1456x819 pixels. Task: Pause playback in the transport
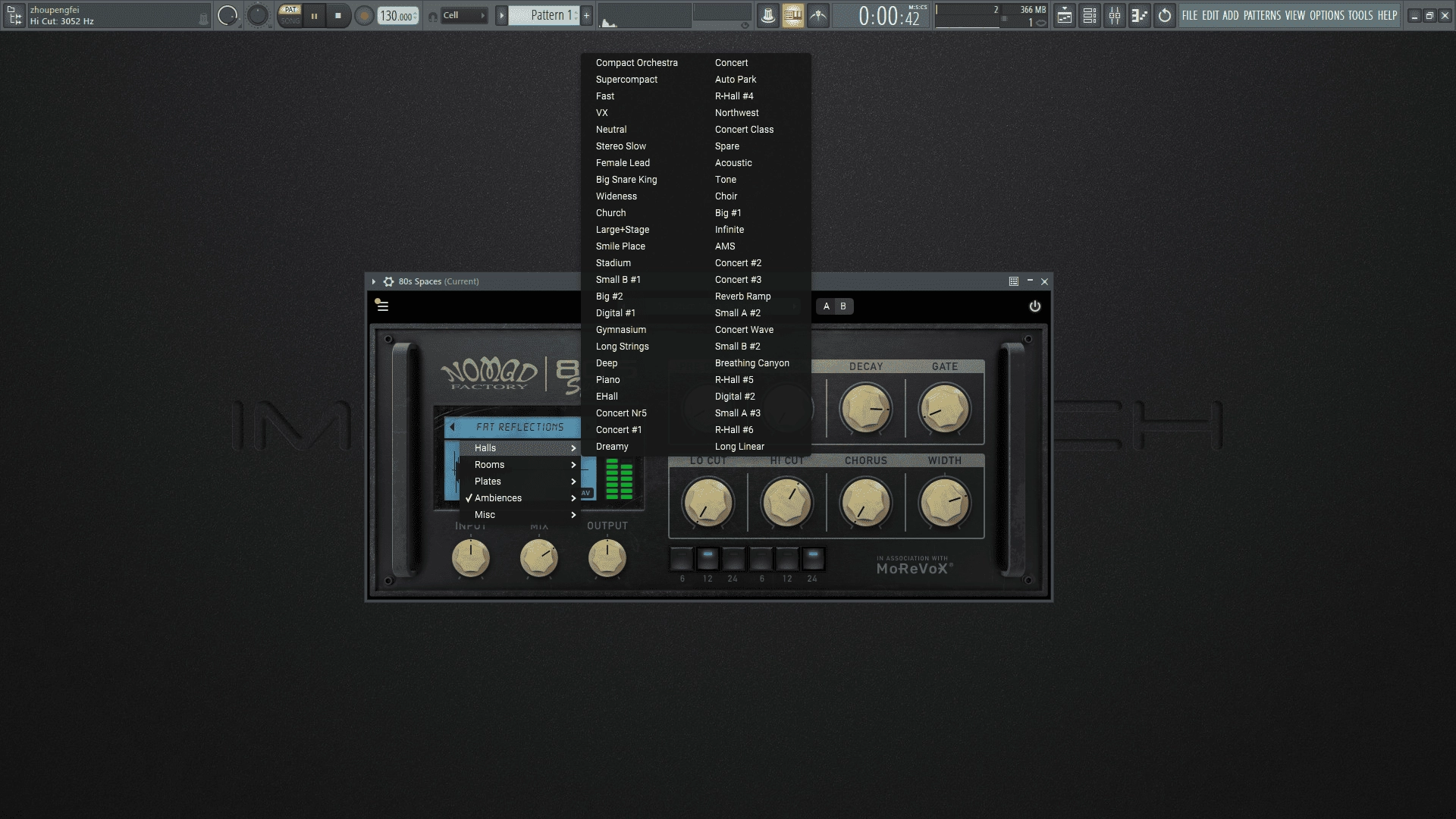[x=314, y=15]
